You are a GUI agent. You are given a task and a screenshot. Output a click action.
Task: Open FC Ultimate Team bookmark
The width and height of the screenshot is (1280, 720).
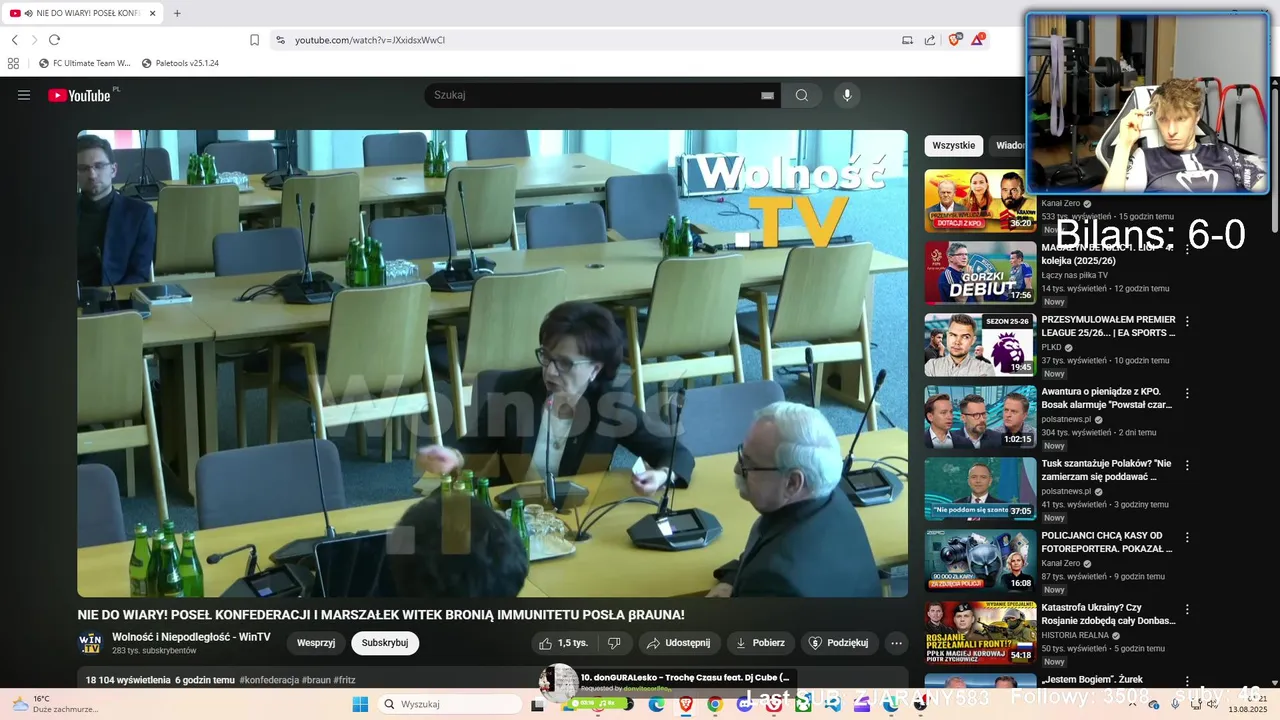tap(85, 63)
